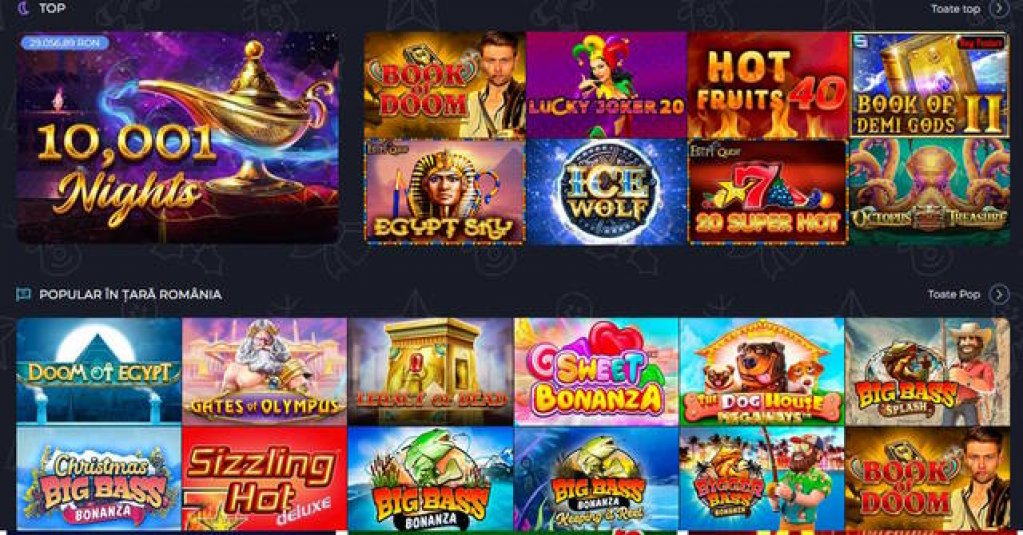Click the flag icon beside Popular heading
1023x535 pixels.
[x=23, y=294]
